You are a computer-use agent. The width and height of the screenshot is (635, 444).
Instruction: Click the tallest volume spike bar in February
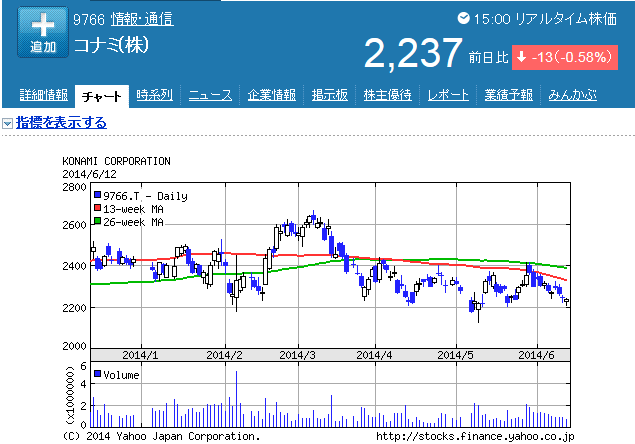click(236, 399)
